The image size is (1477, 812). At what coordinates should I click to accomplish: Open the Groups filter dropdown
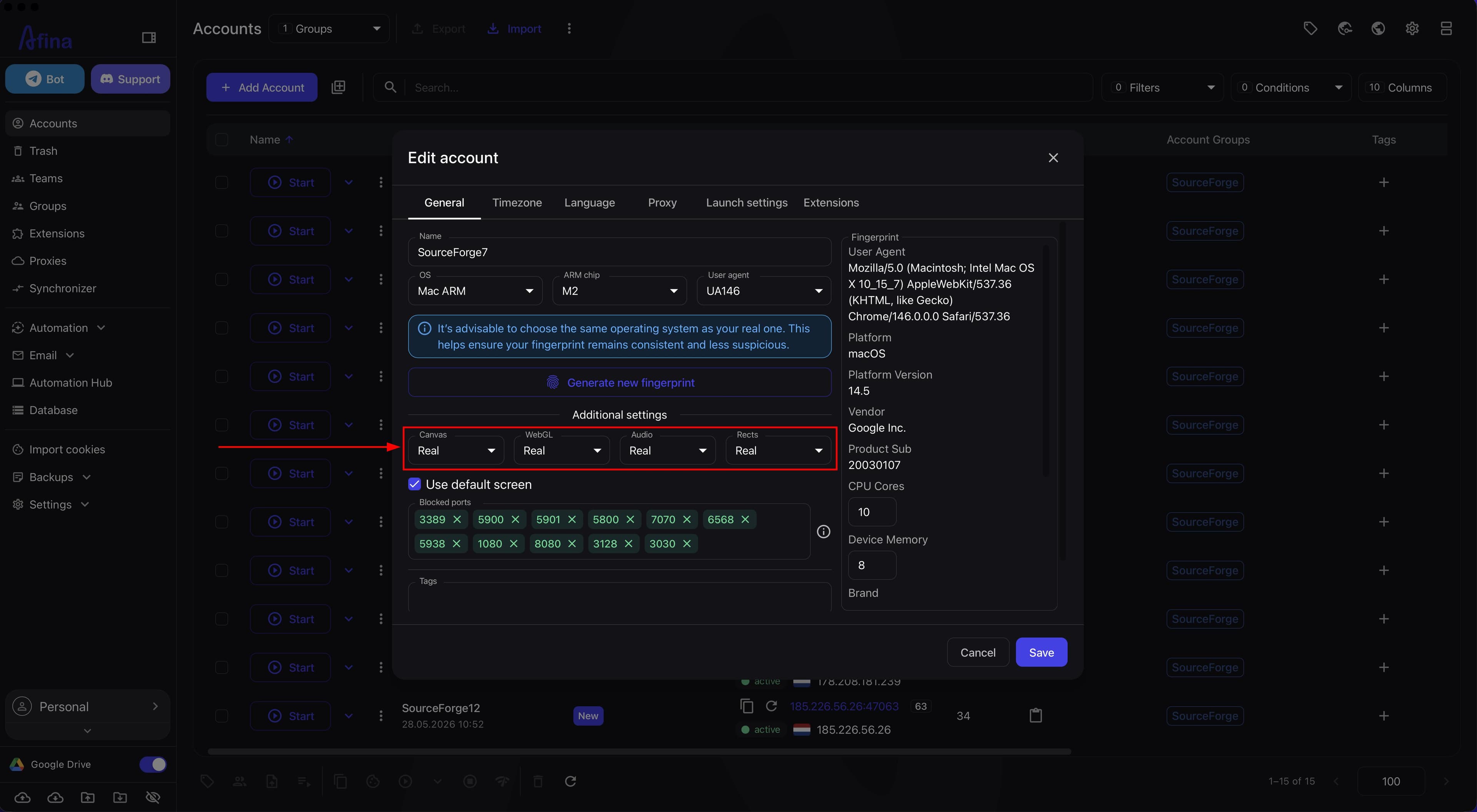coord(329,29)
